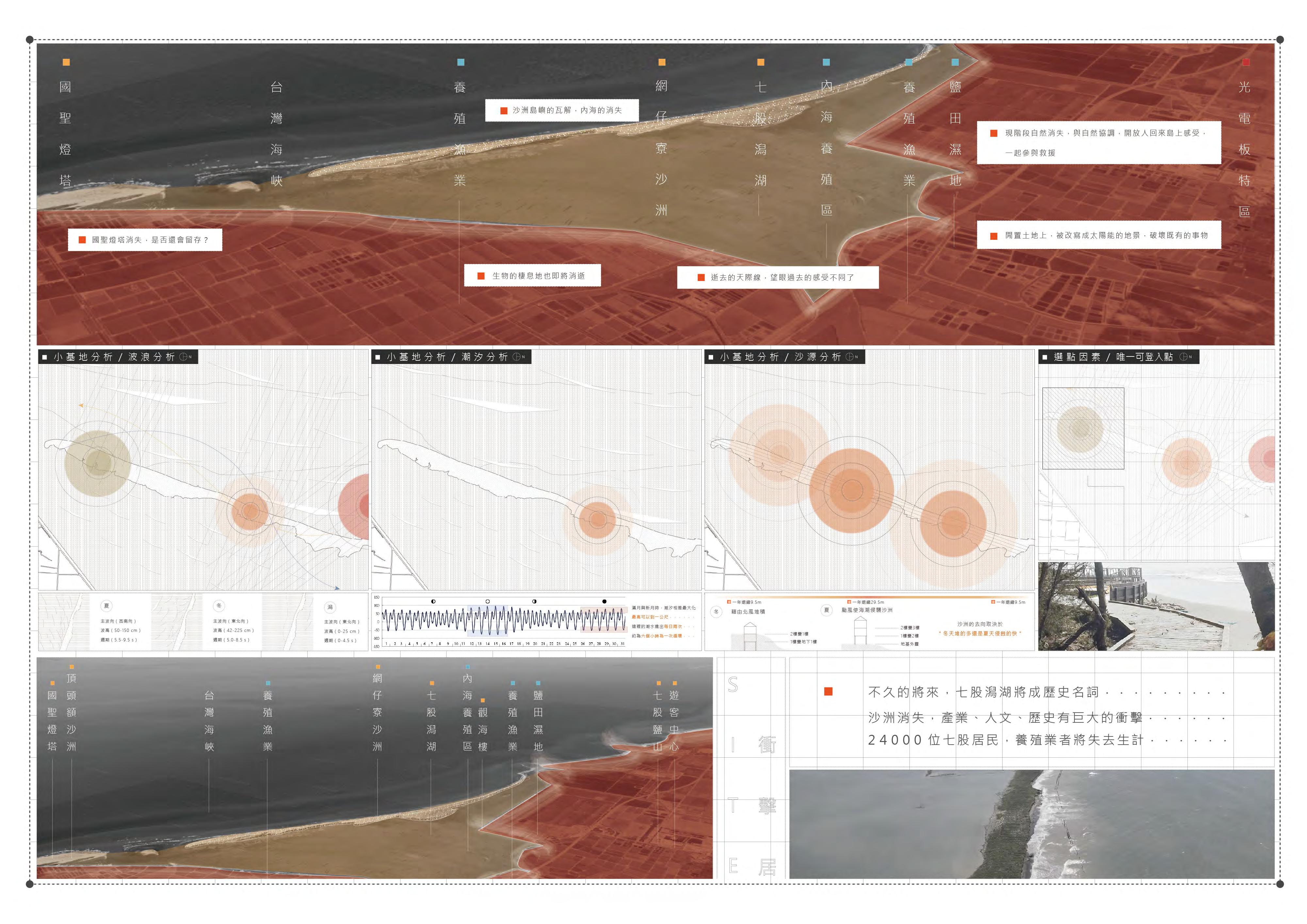Click the 沙洲島嶼的瓦解,內海的消失 callout box
Image resolution: width=1307 pixels, height=924 pixels.
562,110
